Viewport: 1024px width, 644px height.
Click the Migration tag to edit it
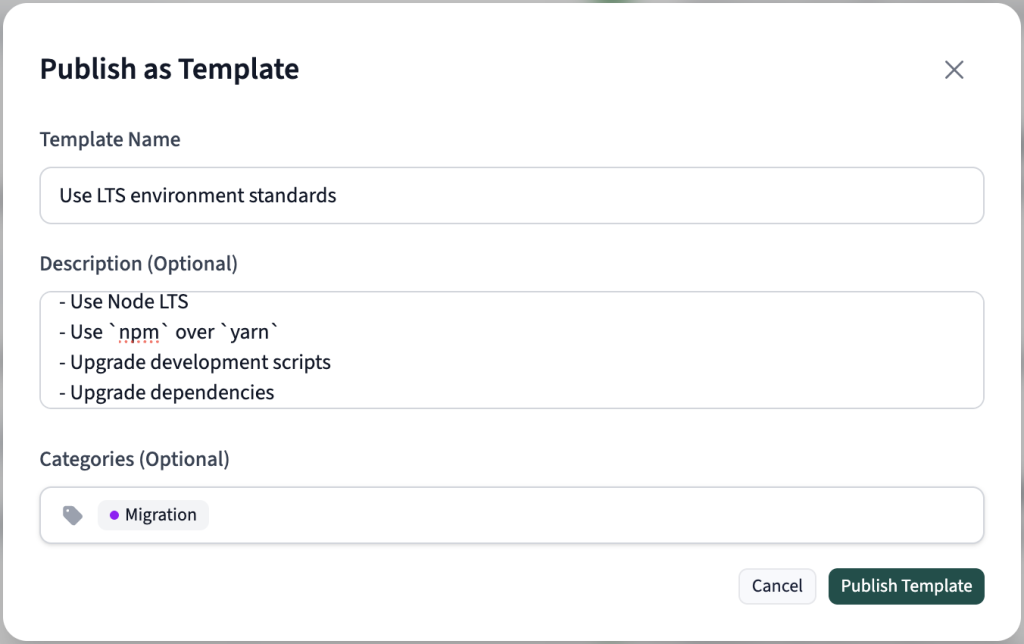coord(153,514)
